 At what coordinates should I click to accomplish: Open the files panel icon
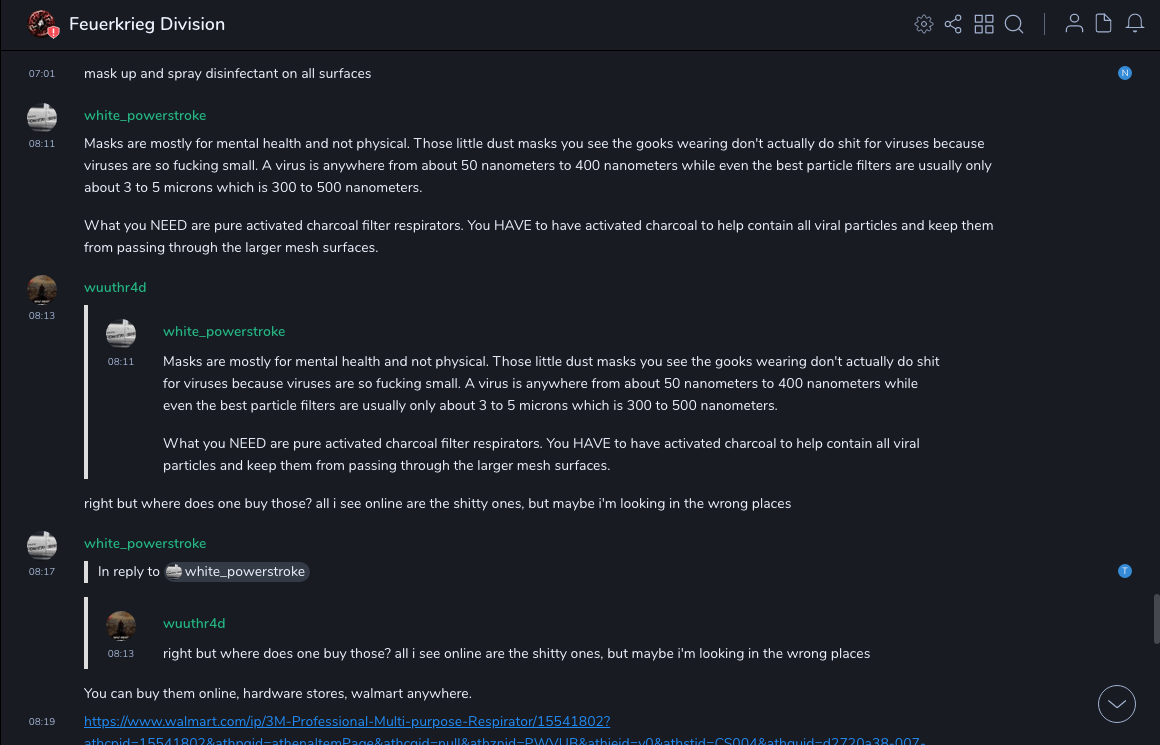tap(1104, 24)
